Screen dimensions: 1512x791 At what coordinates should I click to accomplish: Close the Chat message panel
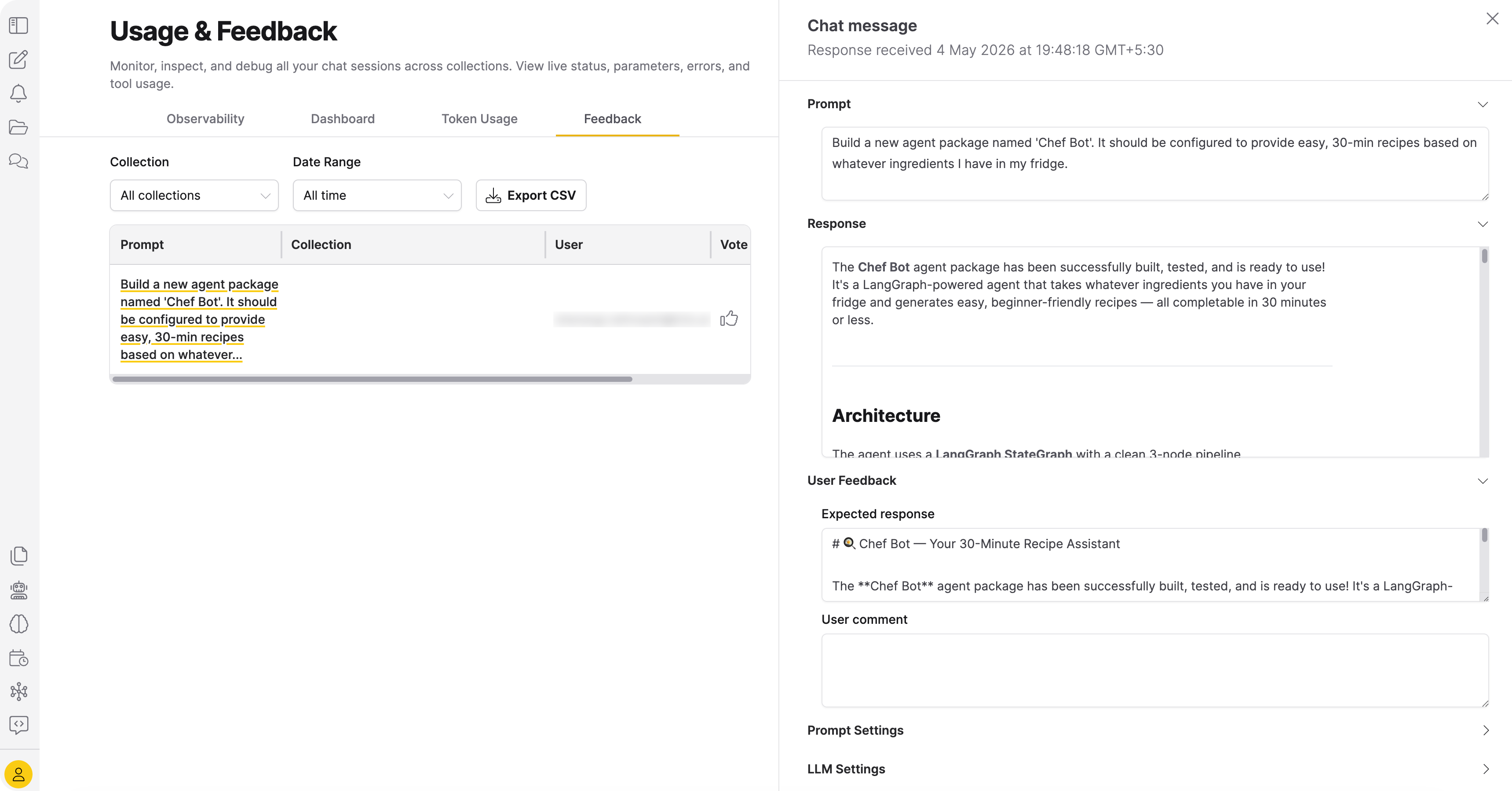1492,19
